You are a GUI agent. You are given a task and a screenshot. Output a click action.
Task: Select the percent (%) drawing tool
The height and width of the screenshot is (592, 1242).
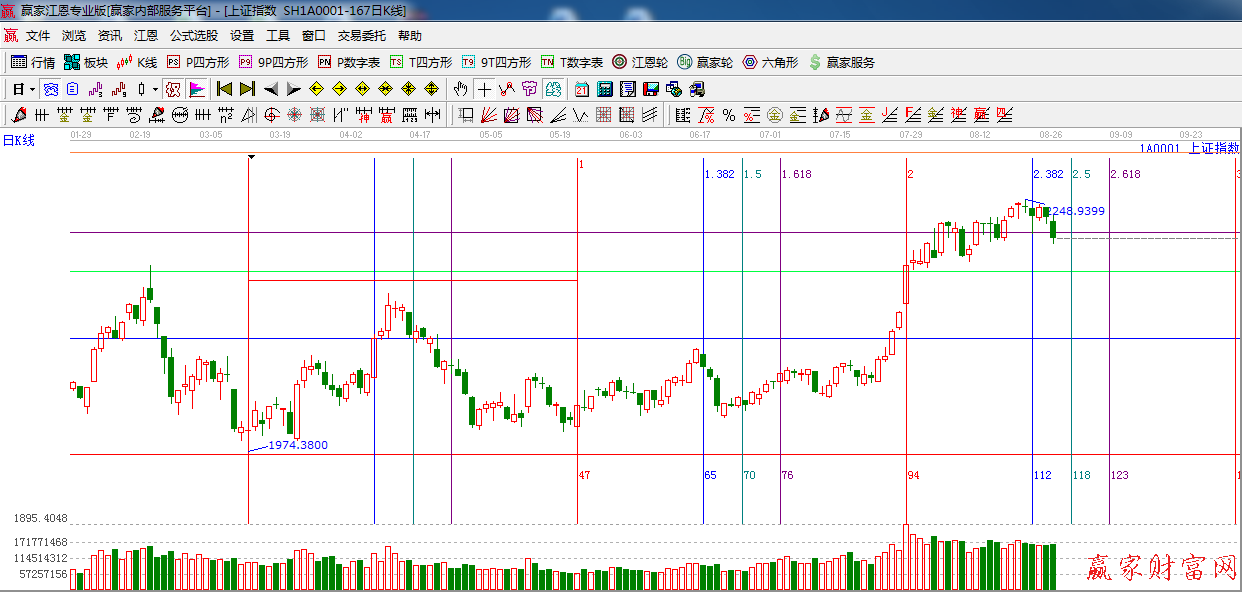click(x=729, y=115)
